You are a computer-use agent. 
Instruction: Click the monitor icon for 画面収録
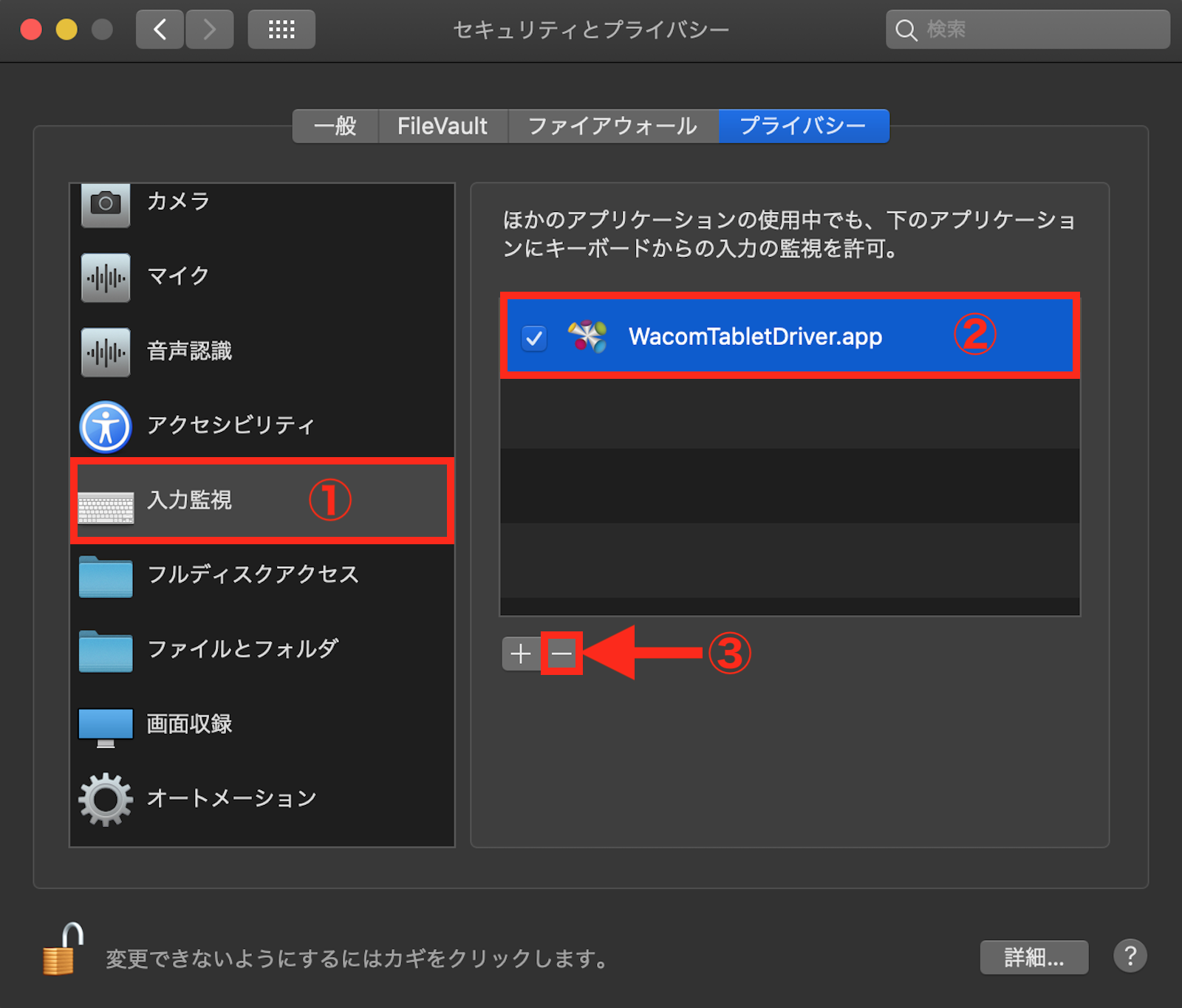click(x=106, y=727)
